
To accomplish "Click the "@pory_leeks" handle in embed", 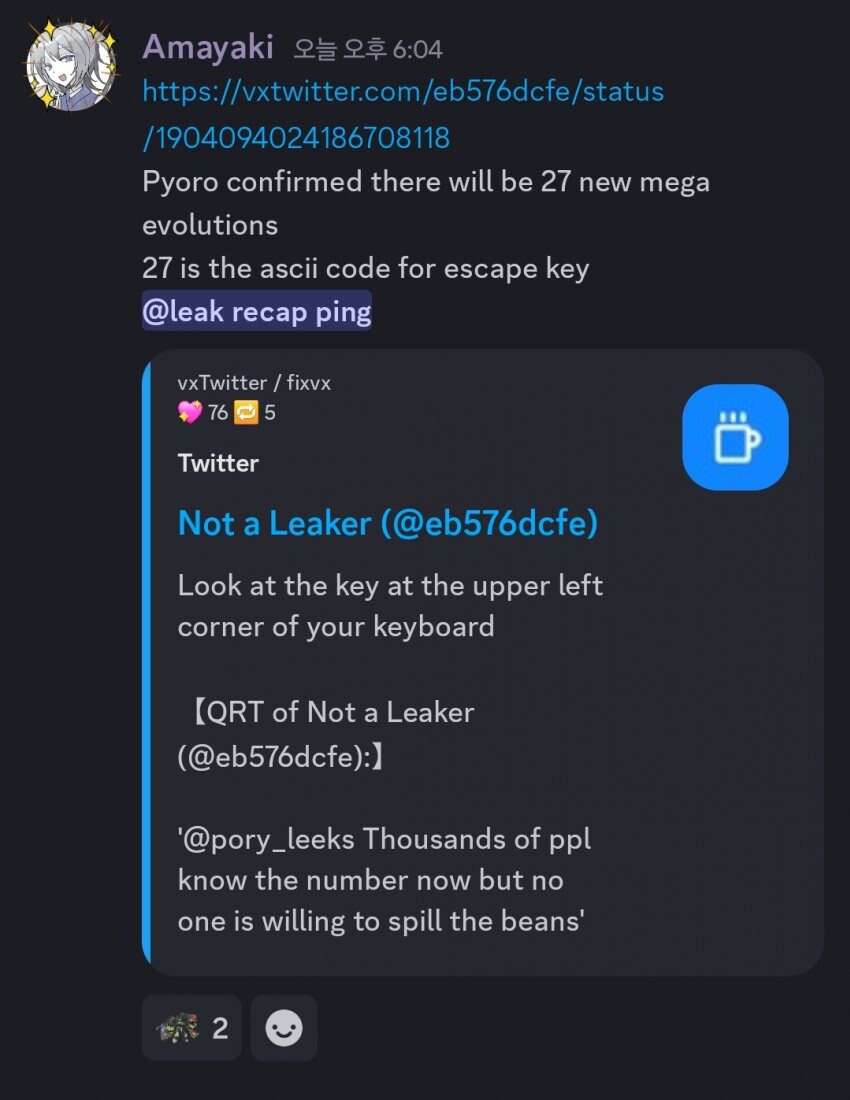I will pos(270,839).
